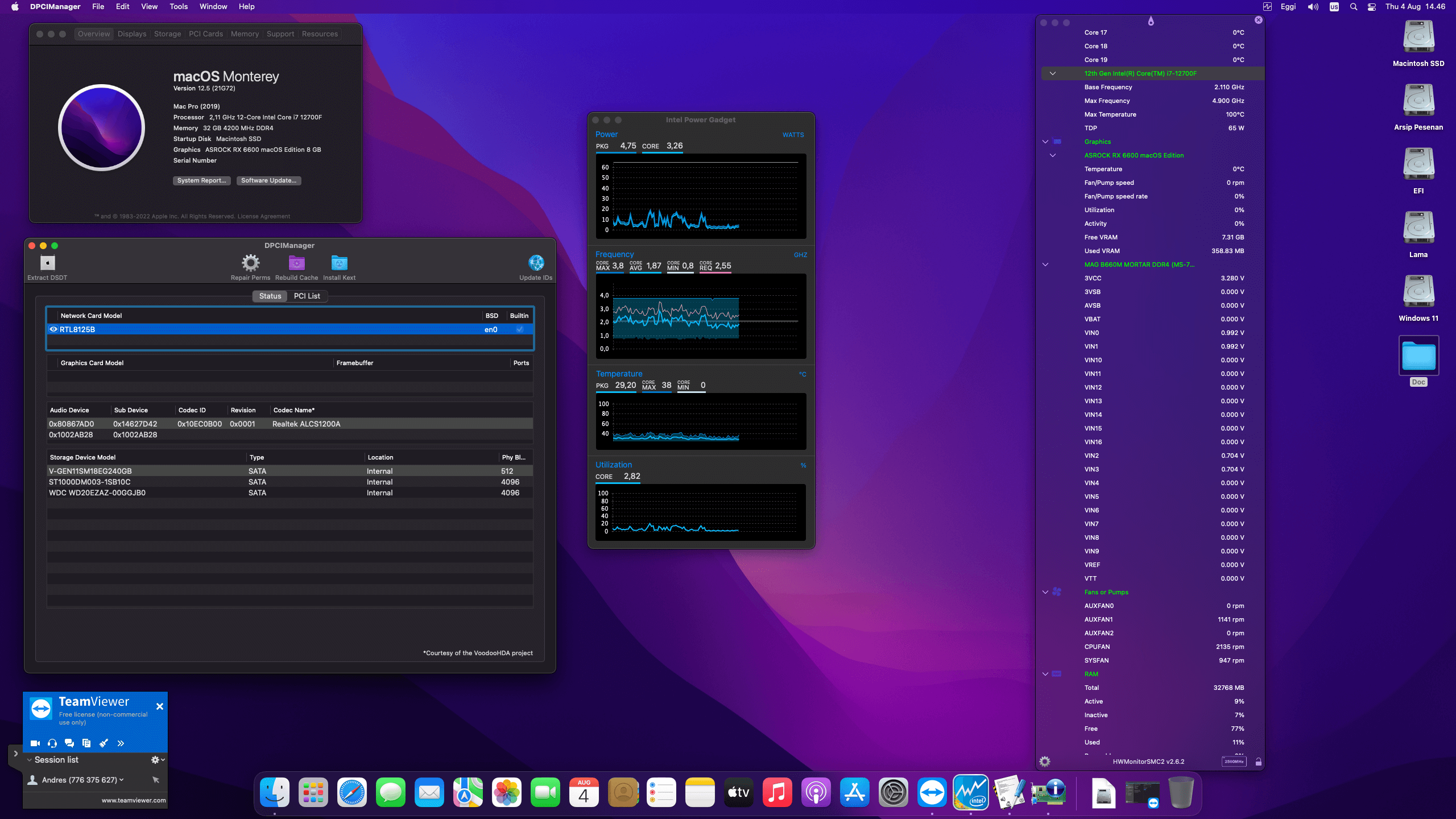Open the Andres session dropdown
Image resolution: width=1456 pixels, height=819 pixels.
121,780
